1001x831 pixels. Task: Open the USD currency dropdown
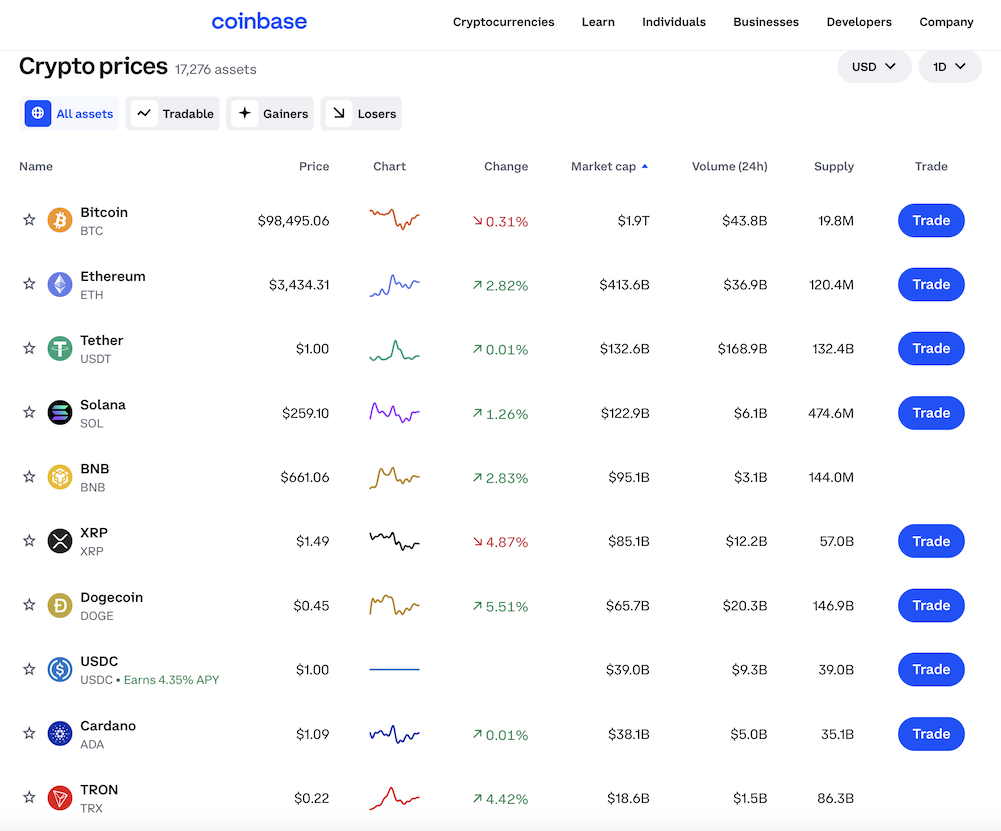[874, 66]
